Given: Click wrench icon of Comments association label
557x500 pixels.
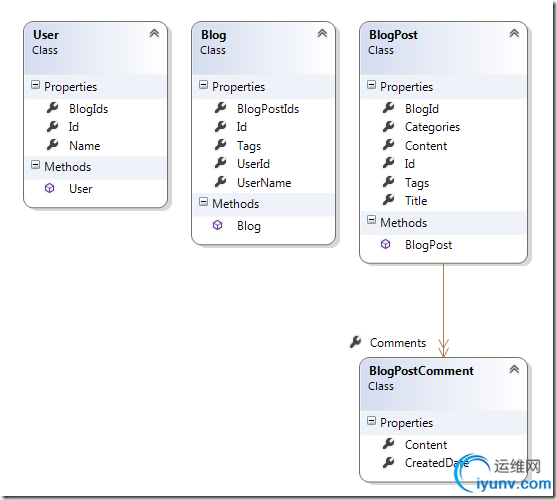Looking at the screenshot, I should pyautogui.click(x=355, y=342).
